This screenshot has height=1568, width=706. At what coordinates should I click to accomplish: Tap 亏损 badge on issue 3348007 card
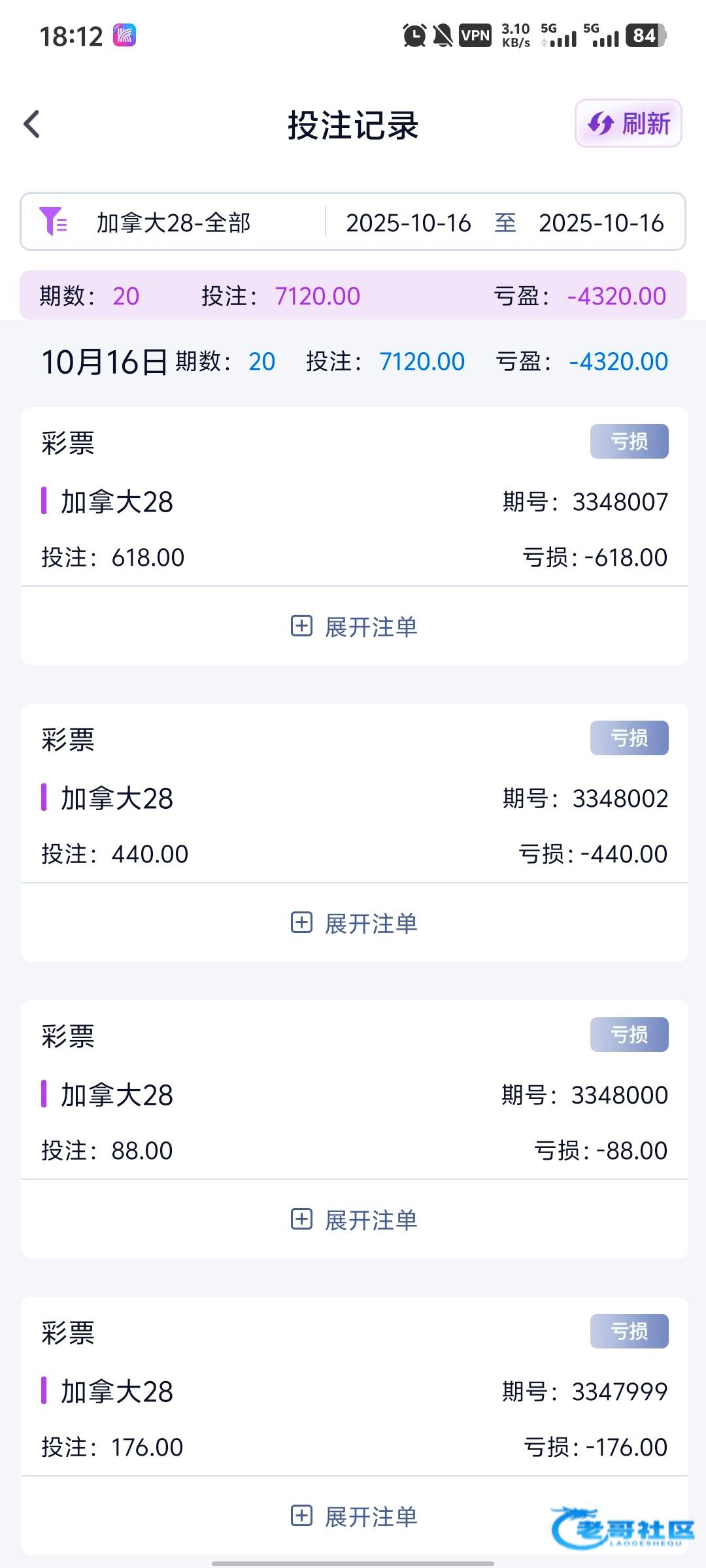(629, 442)
